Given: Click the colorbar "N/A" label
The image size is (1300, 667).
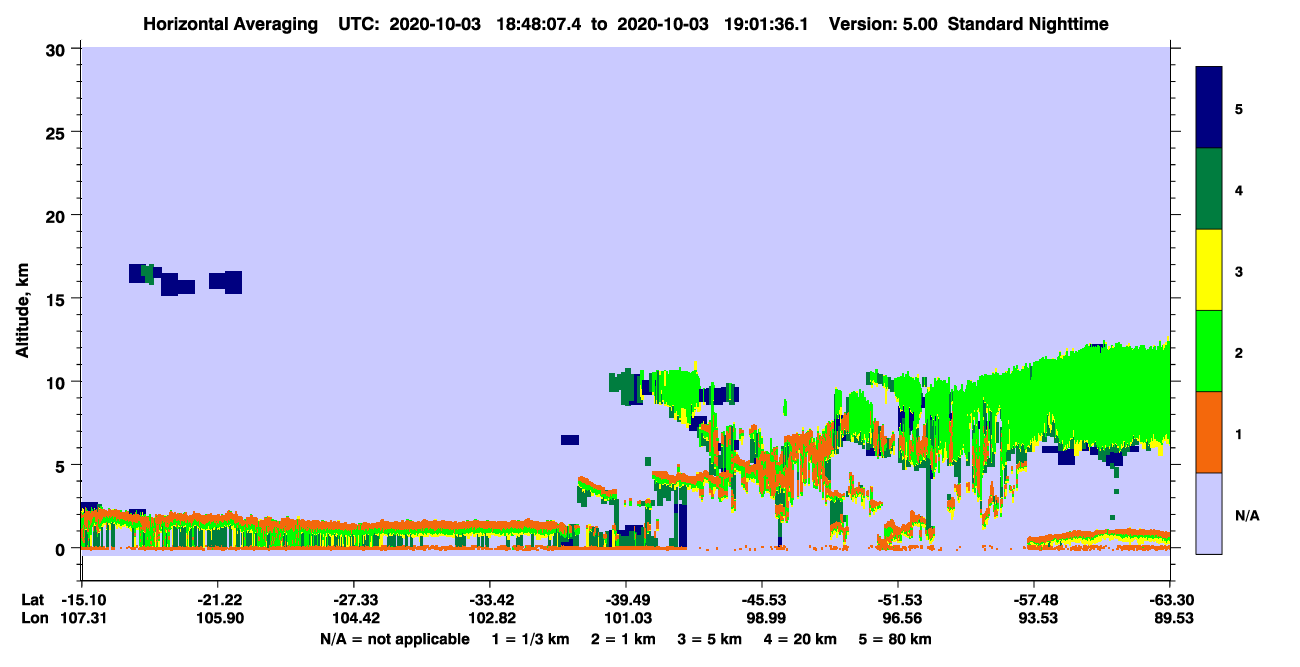Looking at the screenshot, I should click(x=1246, y=515).
